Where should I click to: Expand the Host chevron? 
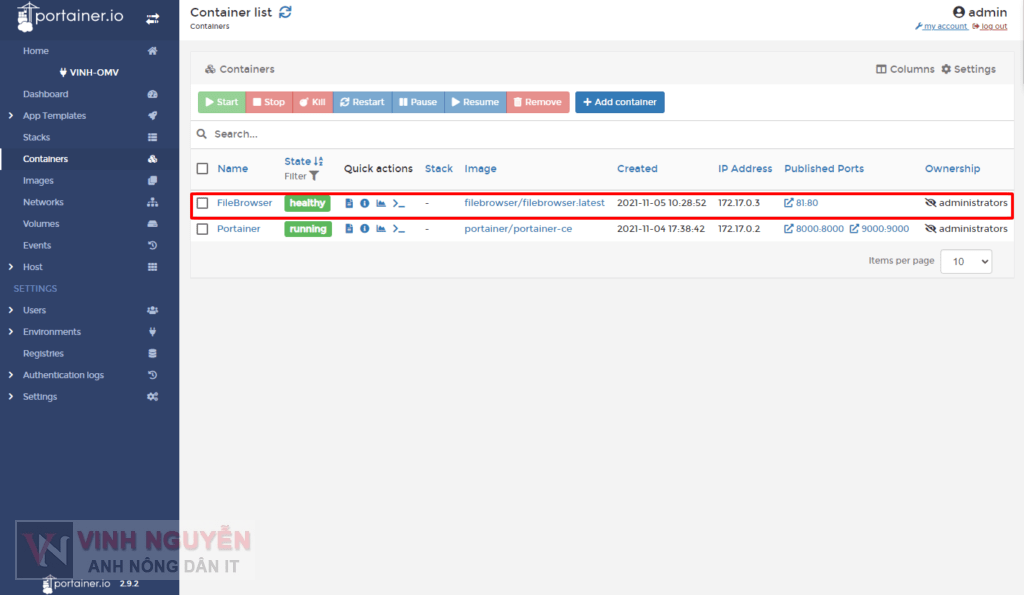coord(10,266)
